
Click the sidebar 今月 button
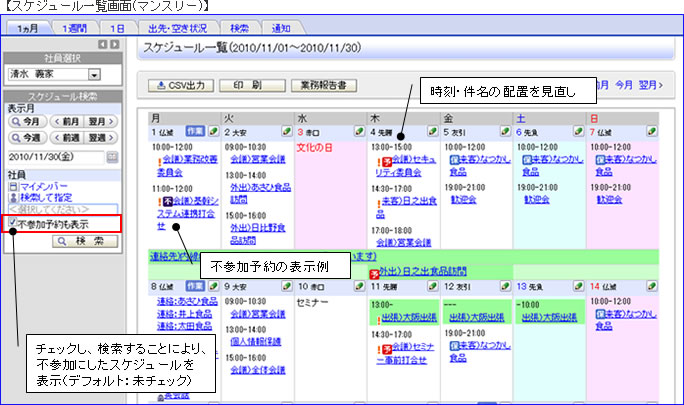pos(27,121)
